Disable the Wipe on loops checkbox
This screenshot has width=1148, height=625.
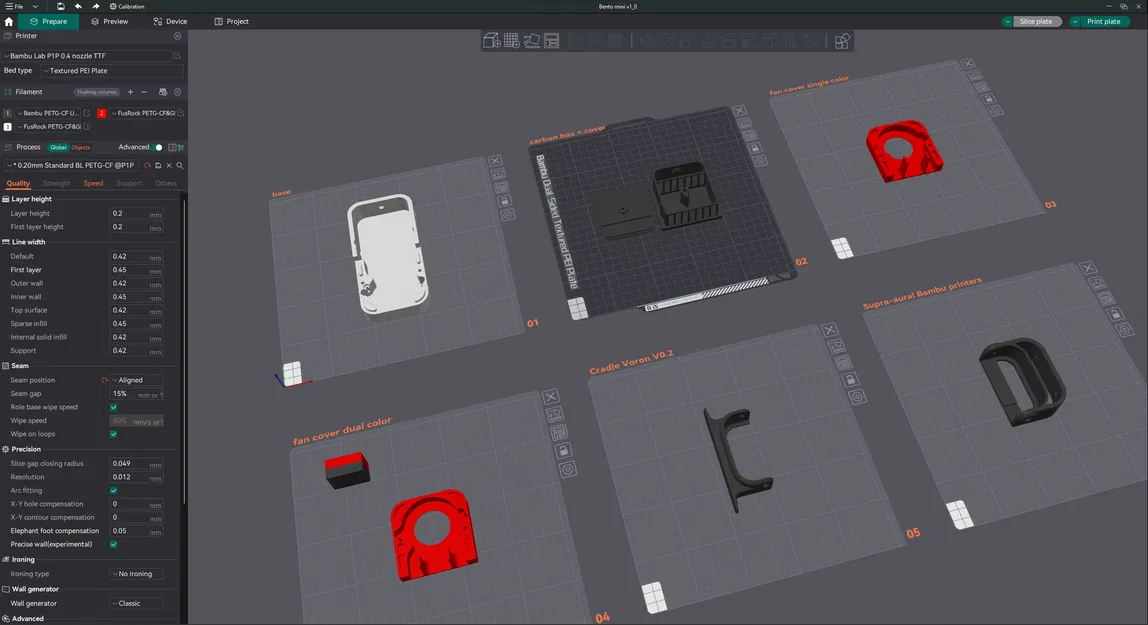113,433
